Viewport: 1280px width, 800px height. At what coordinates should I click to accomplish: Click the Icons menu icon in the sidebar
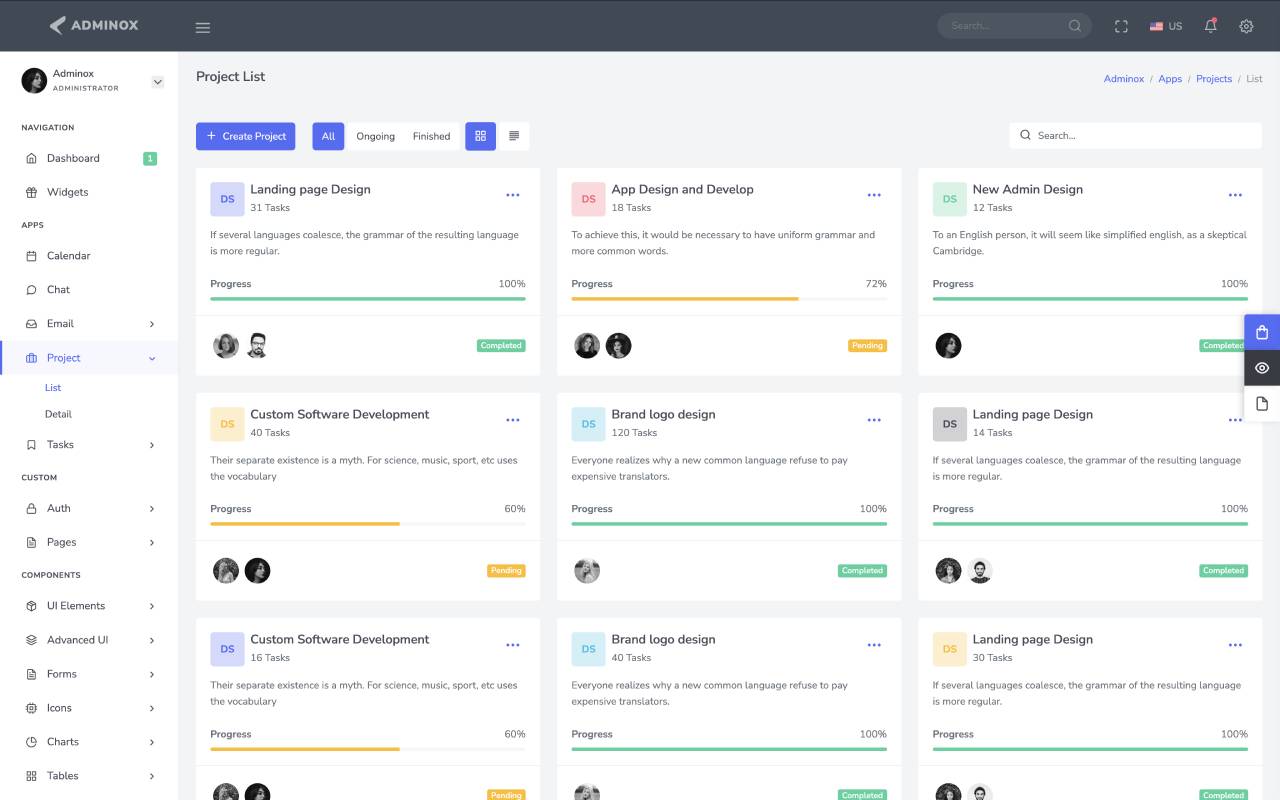click(x=31, y=708)
